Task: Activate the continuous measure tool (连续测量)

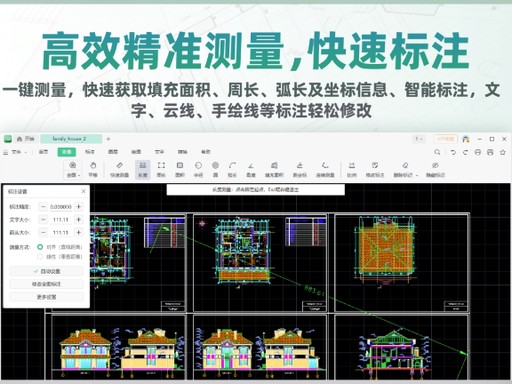Action: click(x=325, y=169)
